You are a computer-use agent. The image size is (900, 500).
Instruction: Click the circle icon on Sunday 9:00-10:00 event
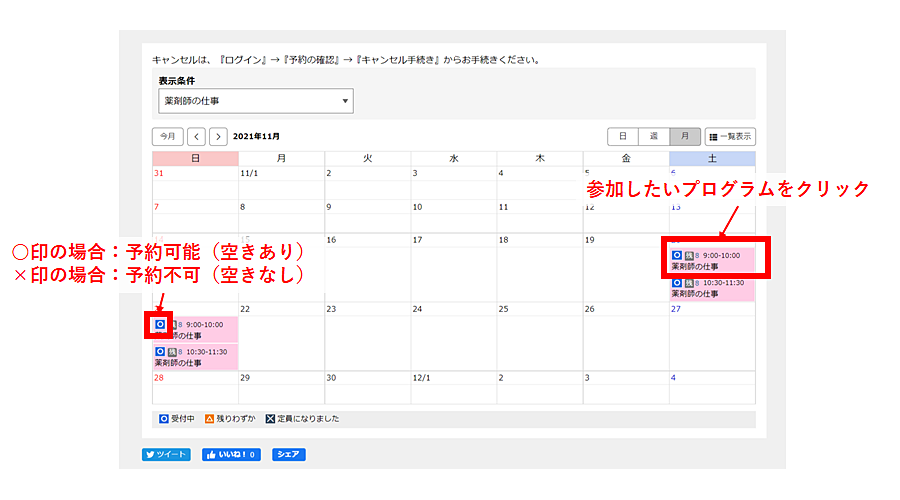(160, 325)
